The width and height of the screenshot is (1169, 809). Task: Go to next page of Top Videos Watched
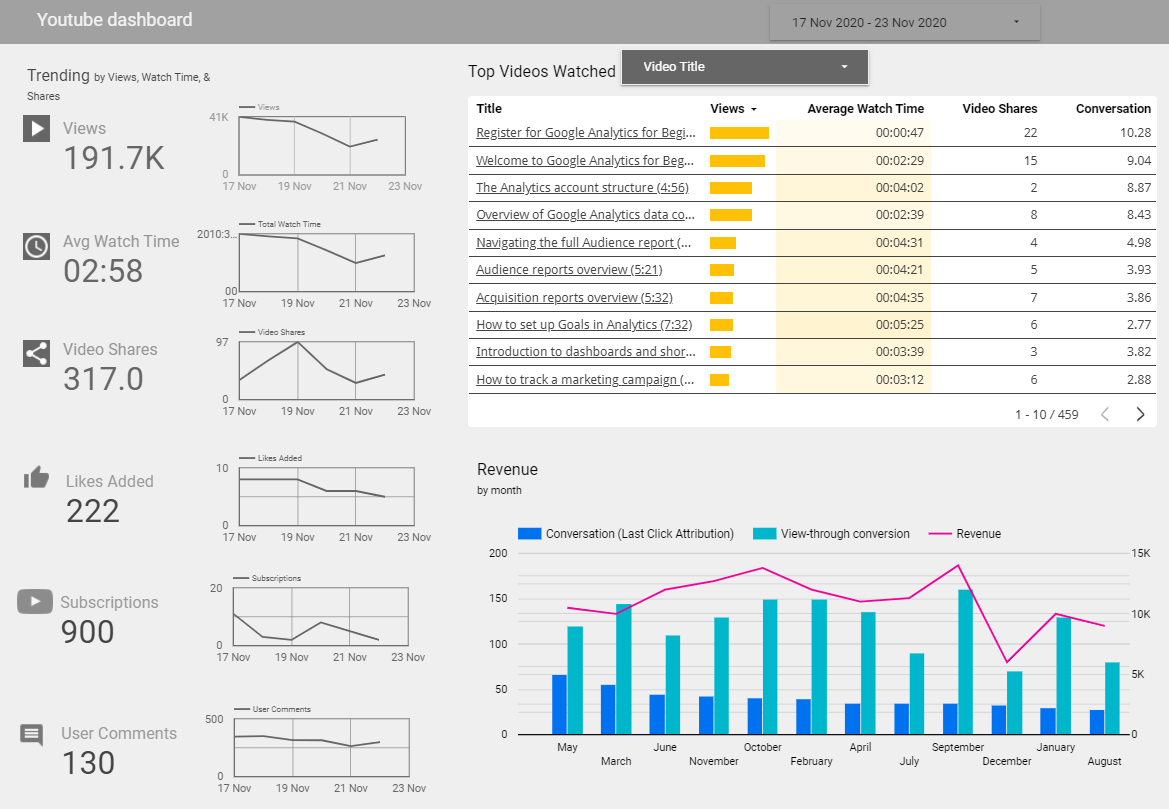pos(1139,413)
